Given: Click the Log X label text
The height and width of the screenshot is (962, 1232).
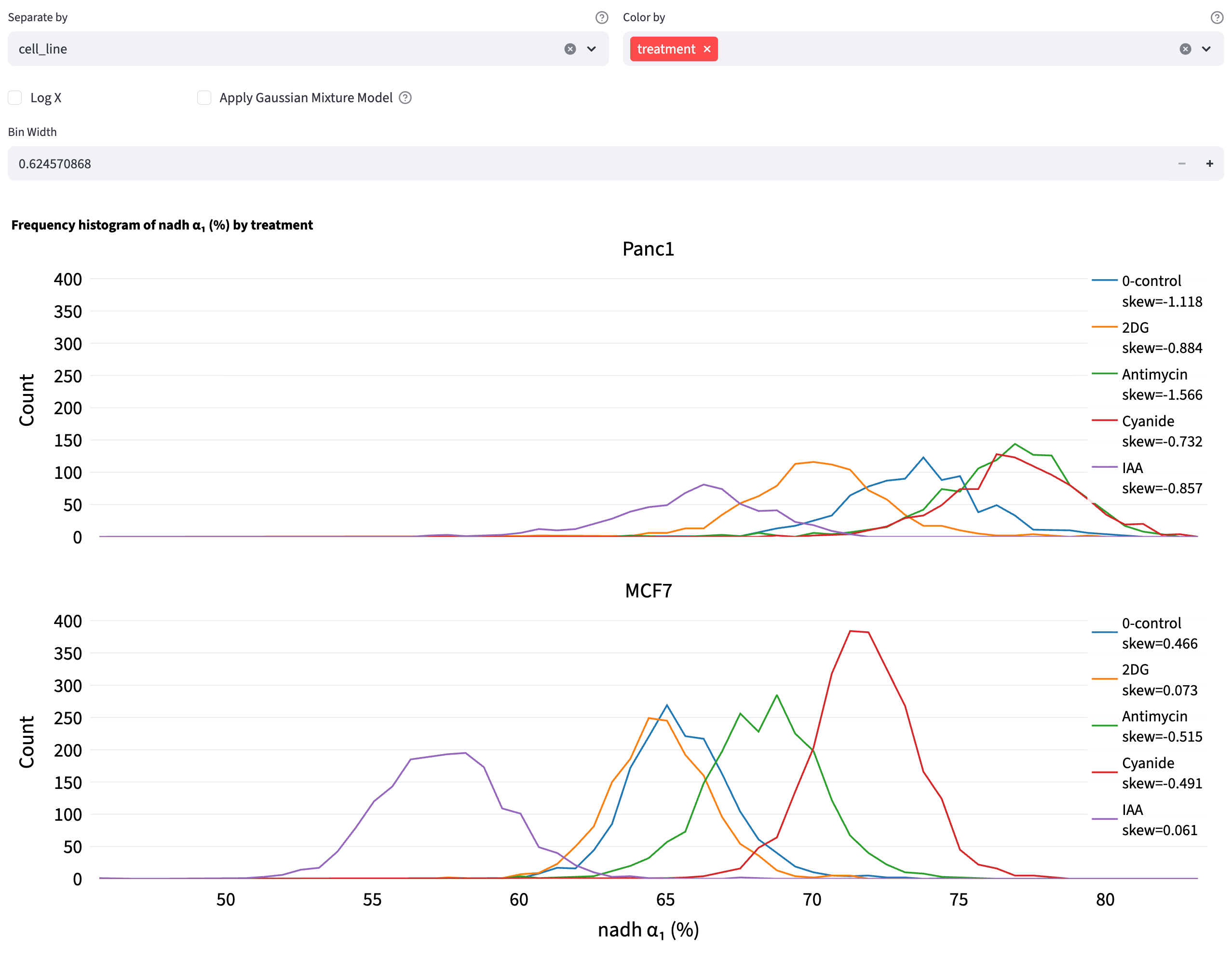Looking at the screenshot, I should pos(46,97).
